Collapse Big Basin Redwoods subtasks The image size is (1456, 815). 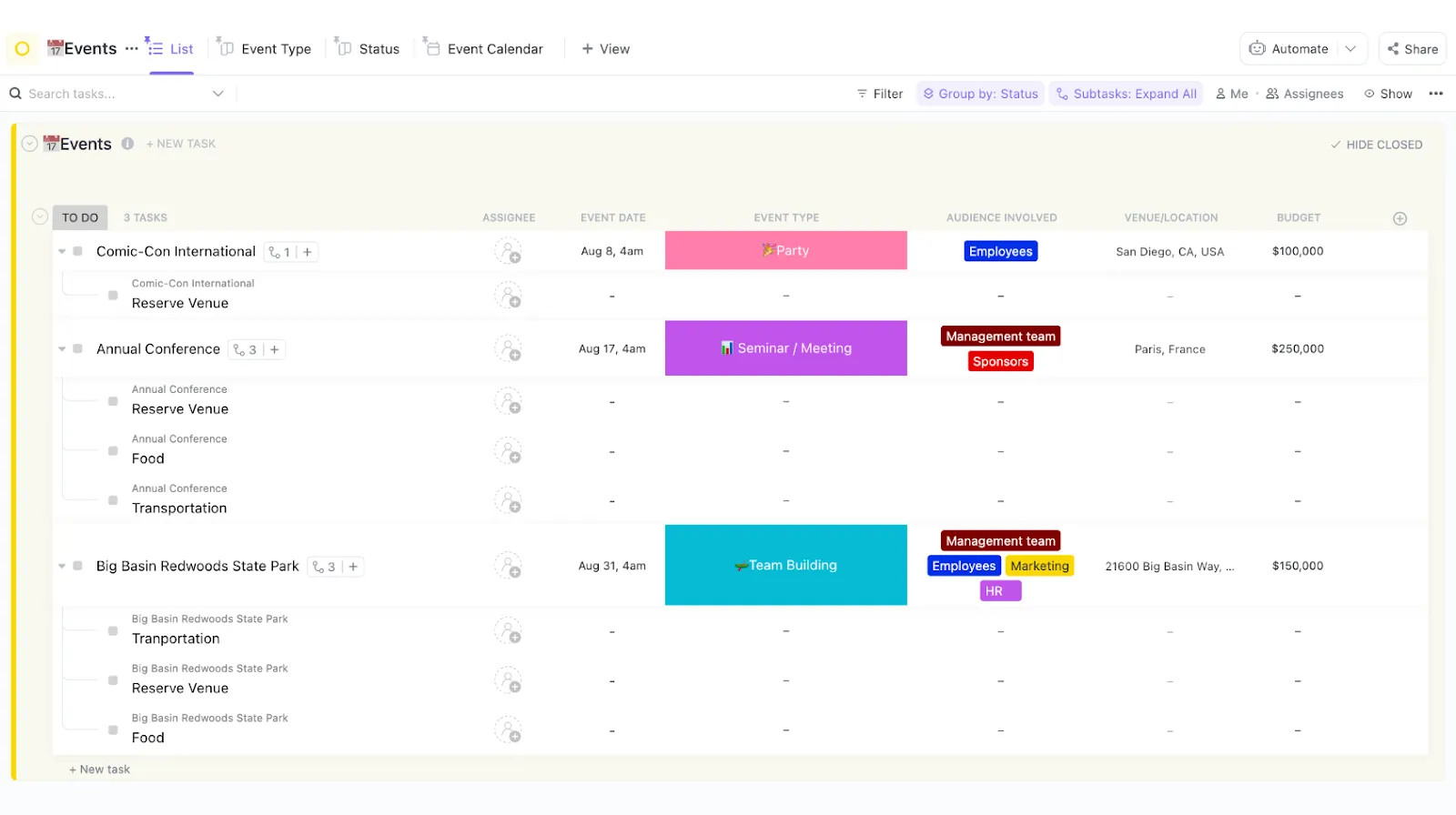[62, 566]
